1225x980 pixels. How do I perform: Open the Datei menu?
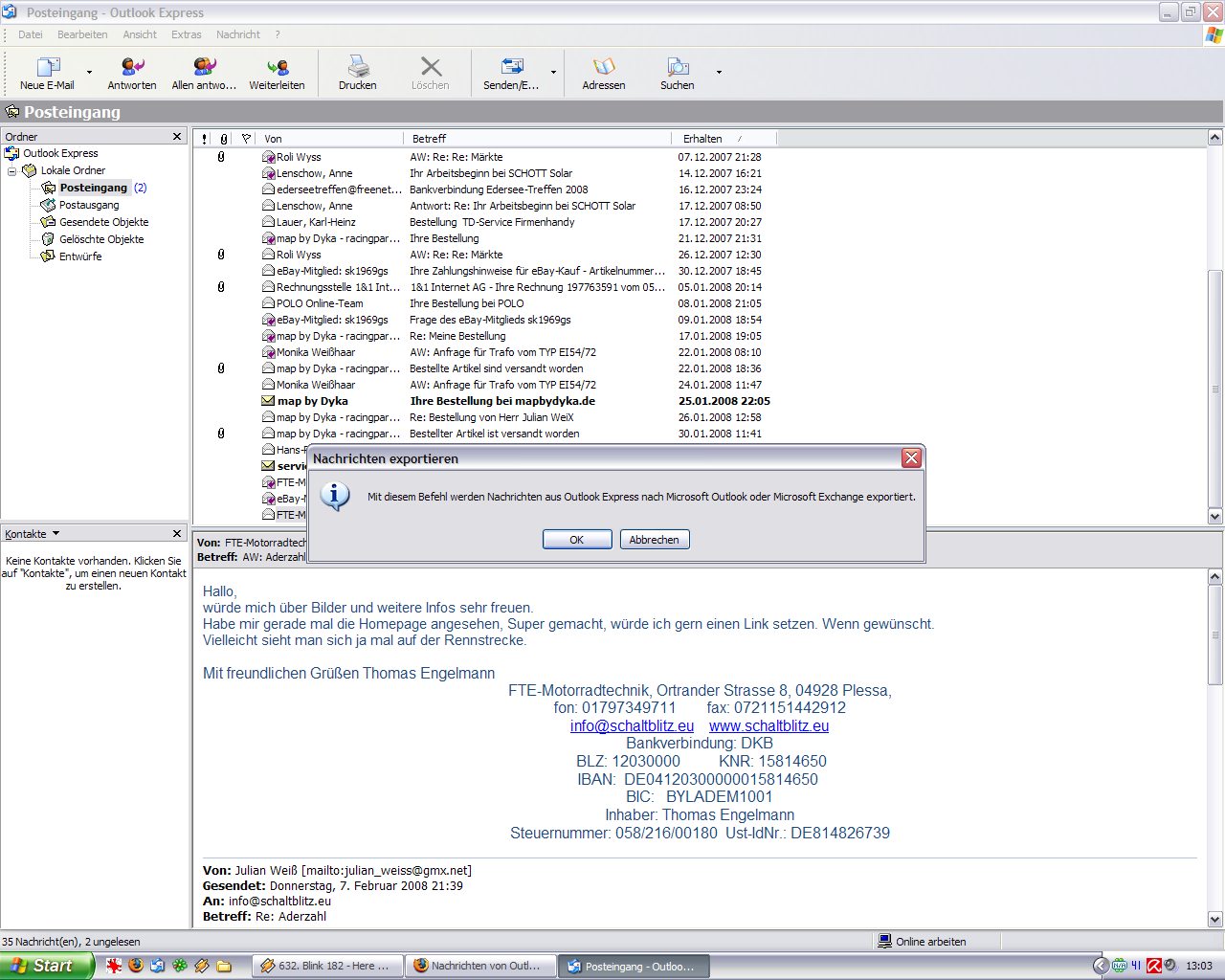click(31, 34)
